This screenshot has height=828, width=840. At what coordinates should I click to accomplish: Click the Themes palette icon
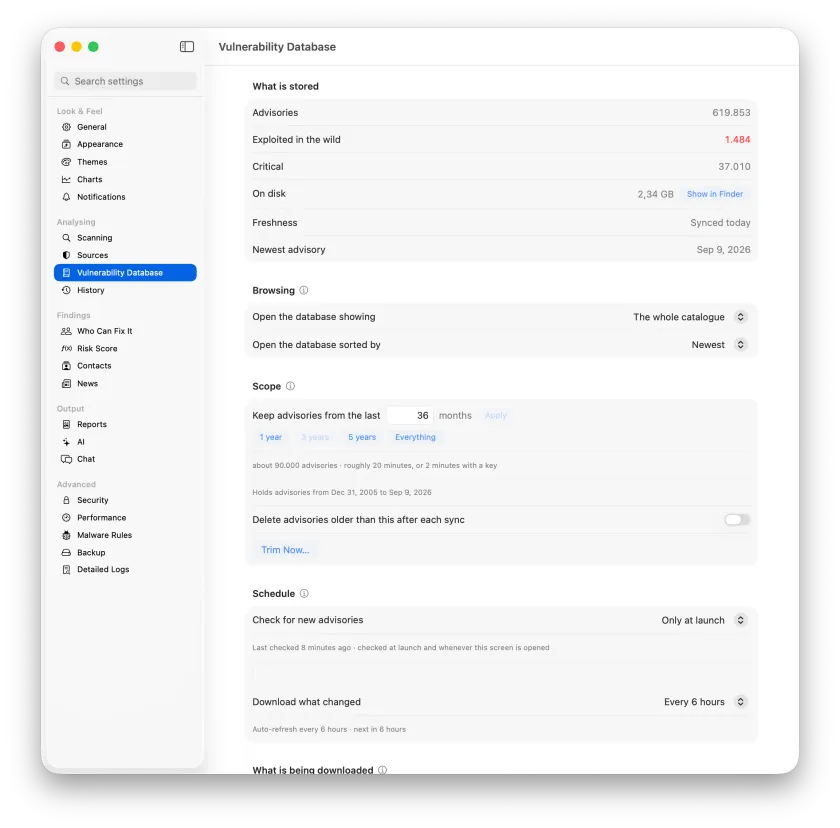click(x=66, y=162)
